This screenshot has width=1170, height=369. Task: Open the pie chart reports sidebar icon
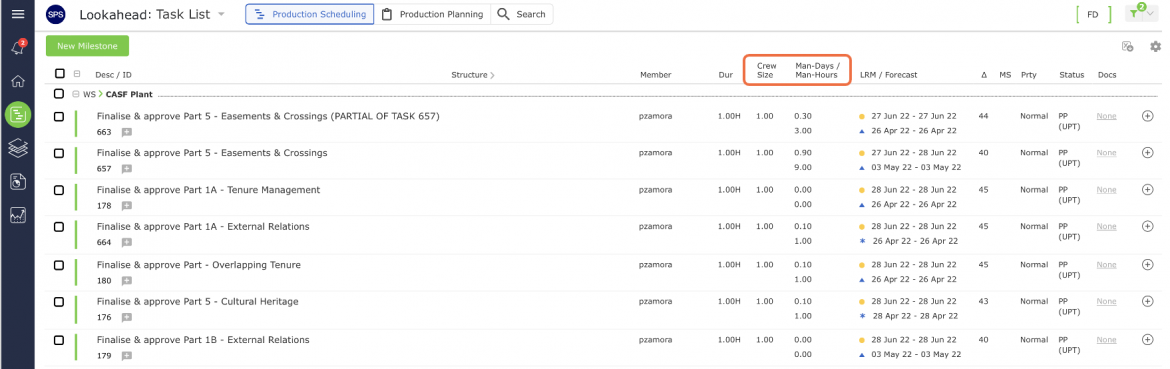coord(18,181)
